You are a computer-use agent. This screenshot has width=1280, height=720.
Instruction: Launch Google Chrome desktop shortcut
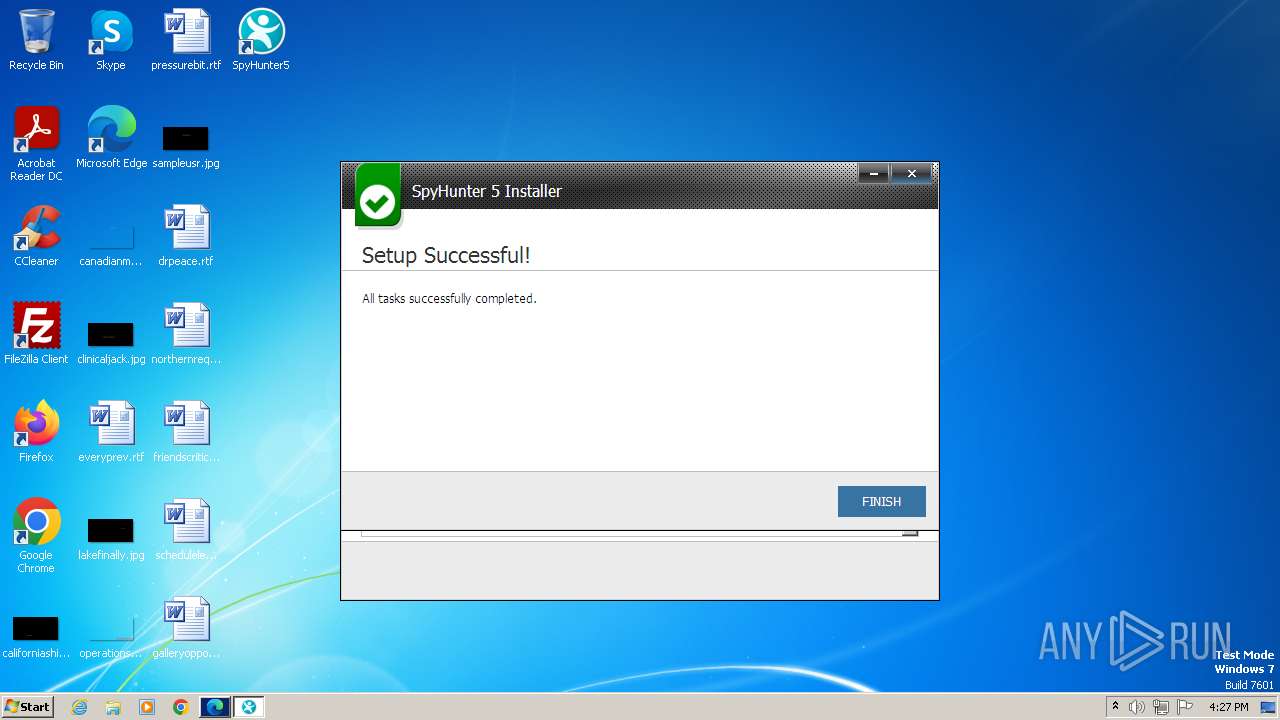pyautogui.click(x=36, y=536)
